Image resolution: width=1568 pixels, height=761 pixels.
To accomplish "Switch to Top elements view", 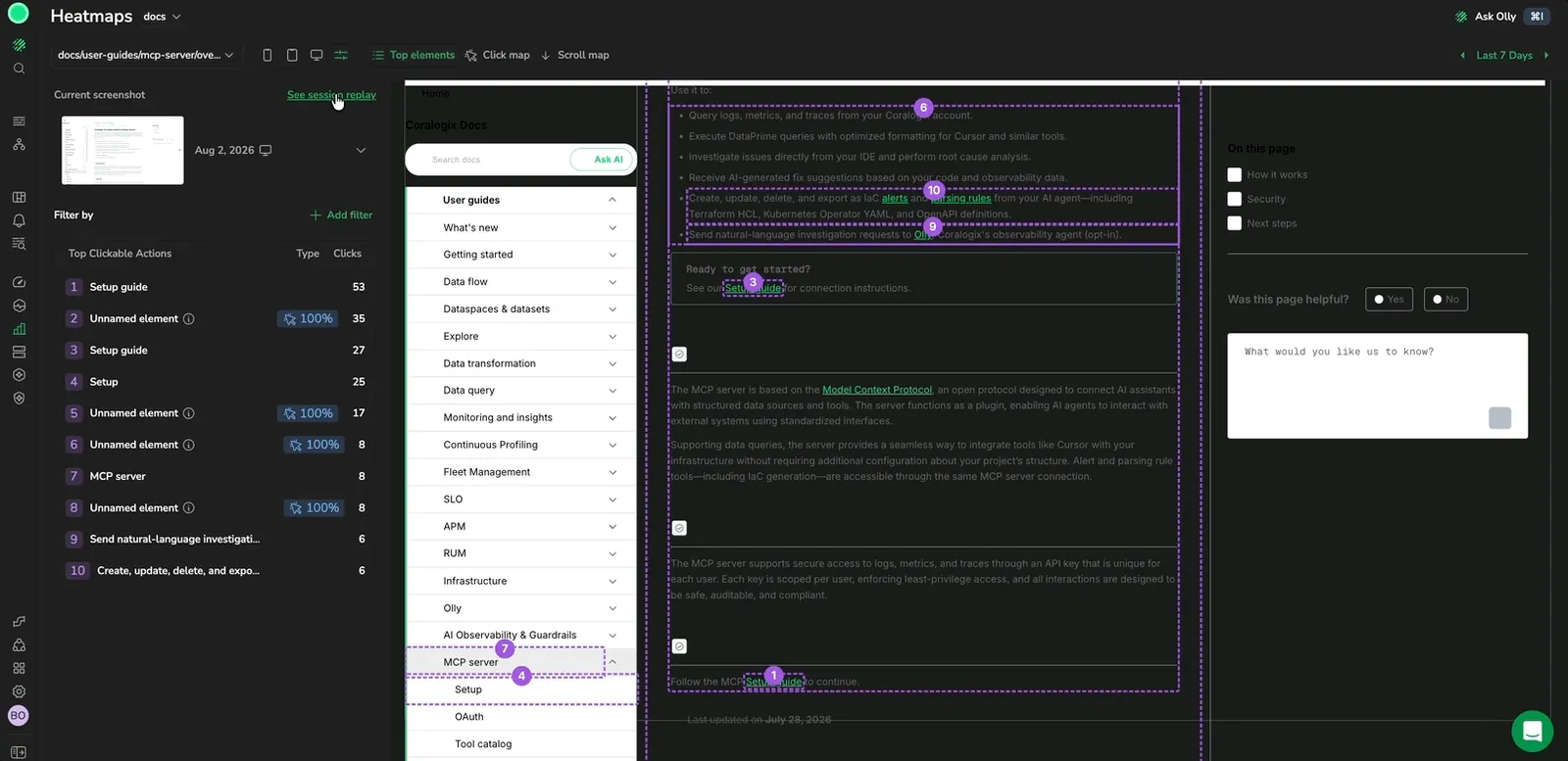I will pyautogui.click(x=413, y=55).
